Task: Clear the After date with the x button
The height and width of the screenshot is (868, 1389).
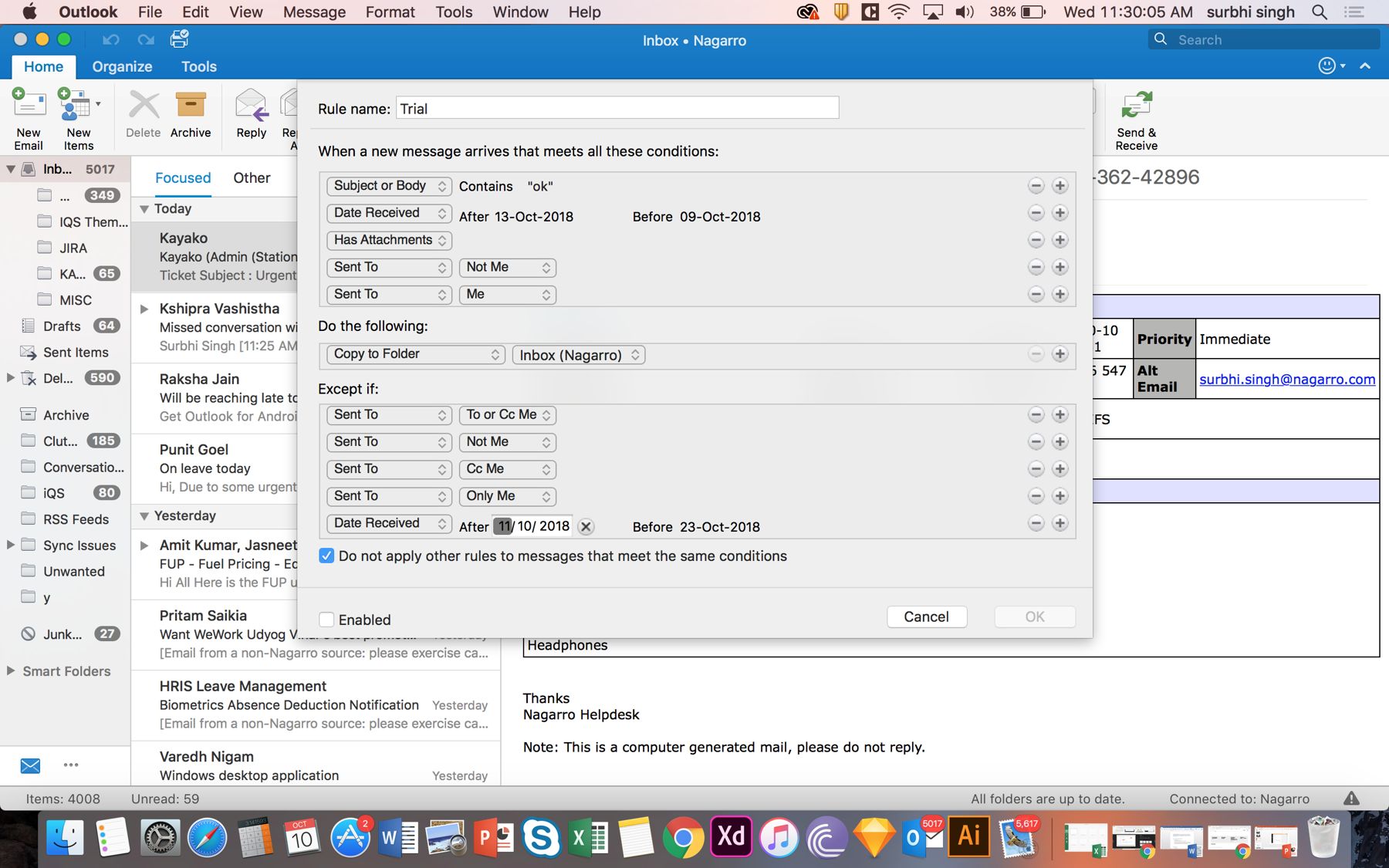Action: [586, 527]
